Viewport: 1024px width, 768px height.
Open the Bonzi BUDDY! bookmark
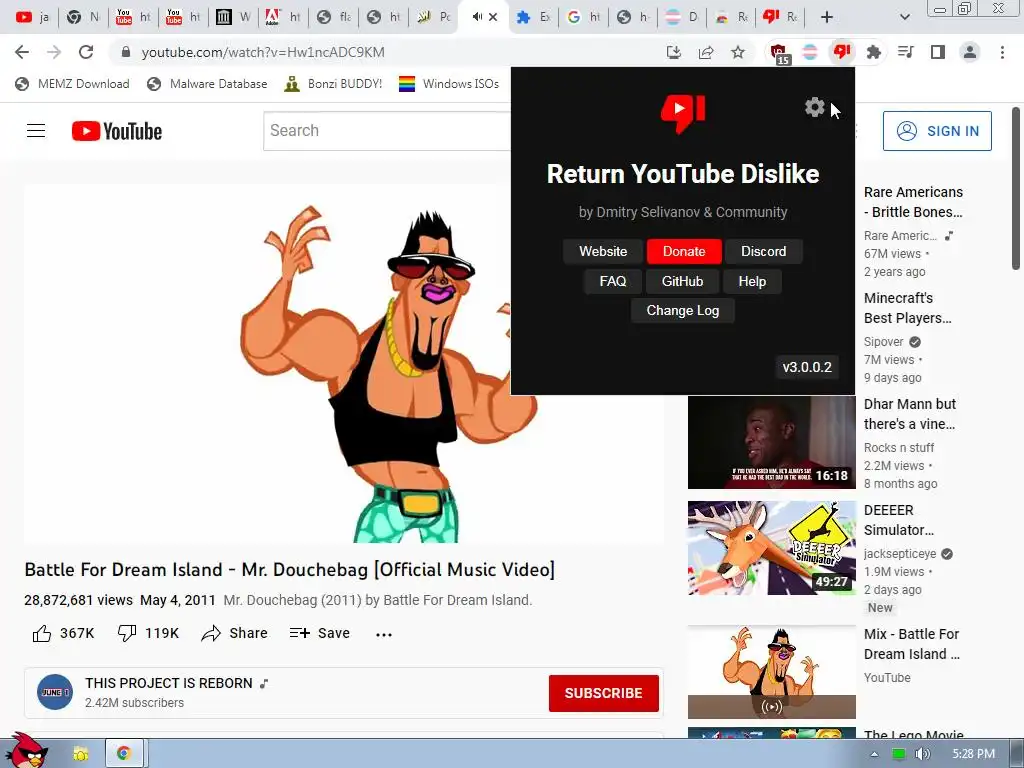[333, 84]
